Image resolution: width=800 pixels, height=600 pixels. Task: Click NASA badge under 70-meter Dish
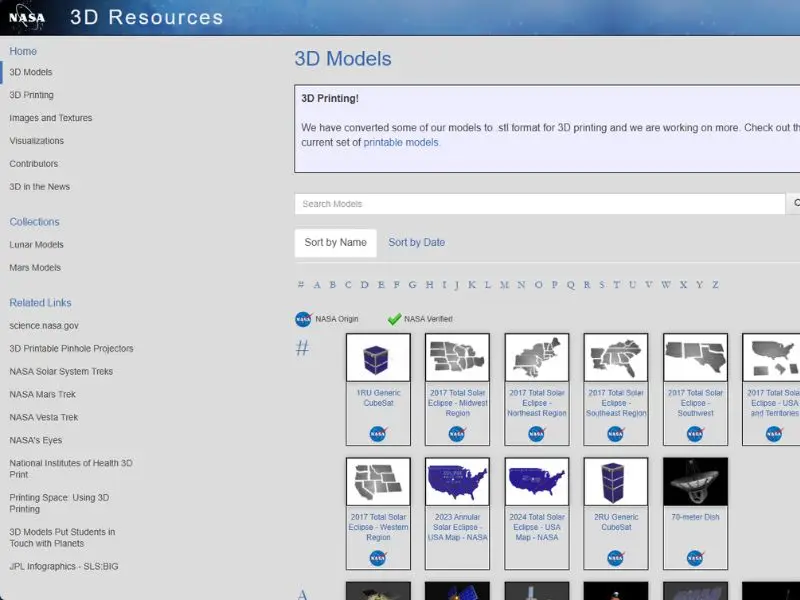click(695, 558)
